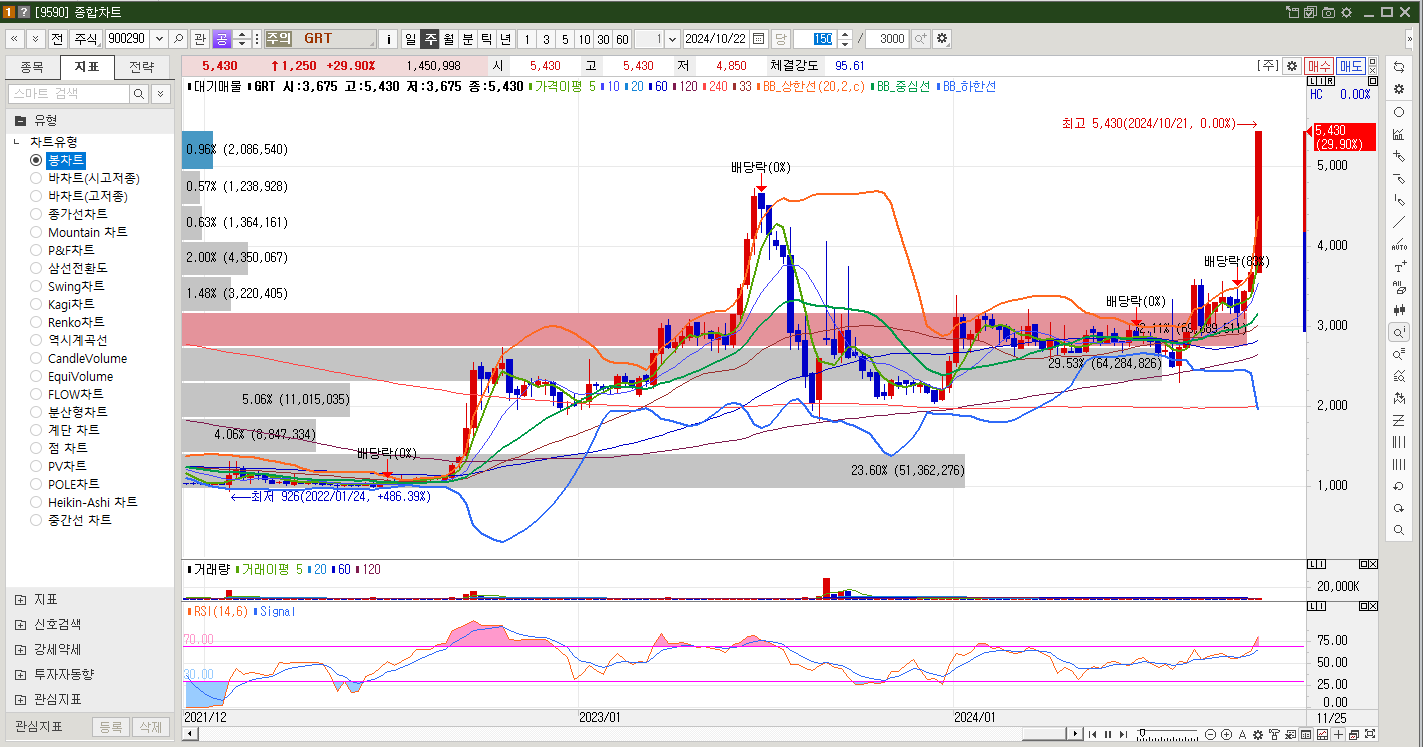The image size is (1423, 747).
Task: Click the paint roller icon in bottom toolbar
Action: [x=1274, y=735]
